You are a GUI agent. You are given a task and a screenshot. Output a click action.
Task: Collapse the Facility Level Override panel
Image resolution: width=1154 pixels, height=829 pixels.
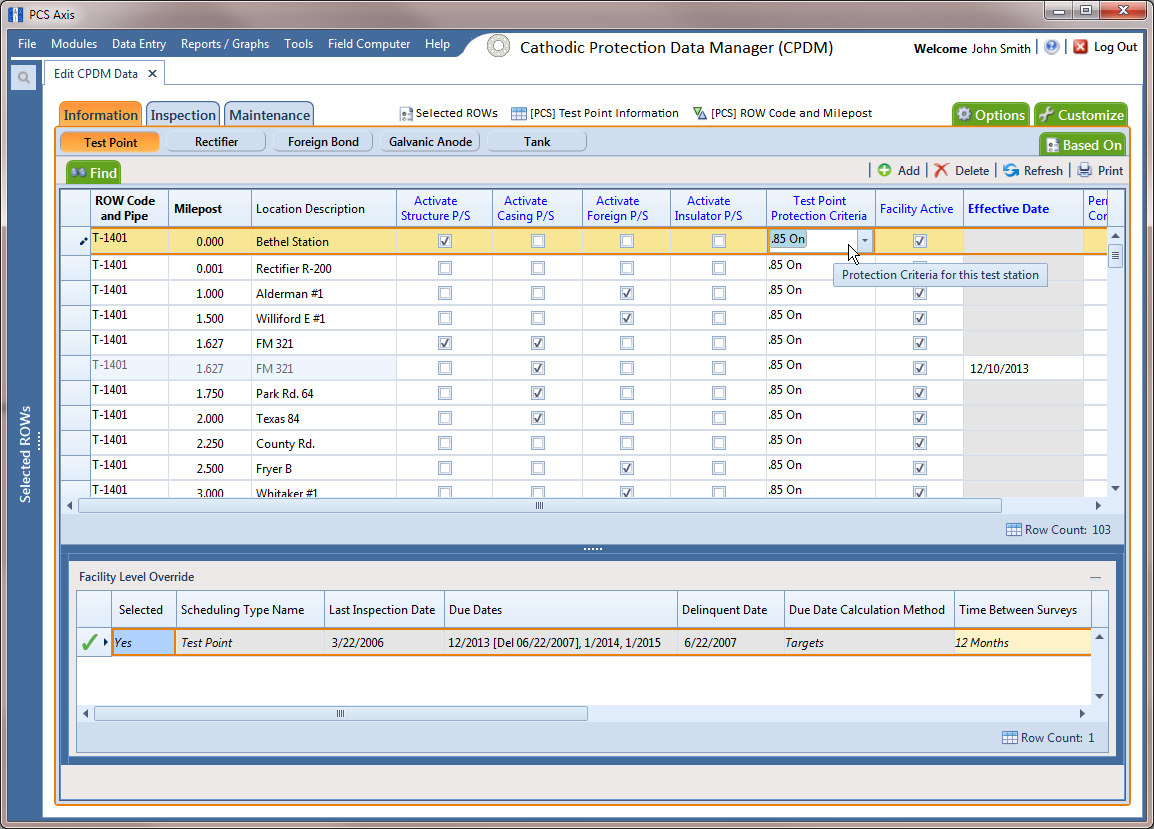[1096, 578]
